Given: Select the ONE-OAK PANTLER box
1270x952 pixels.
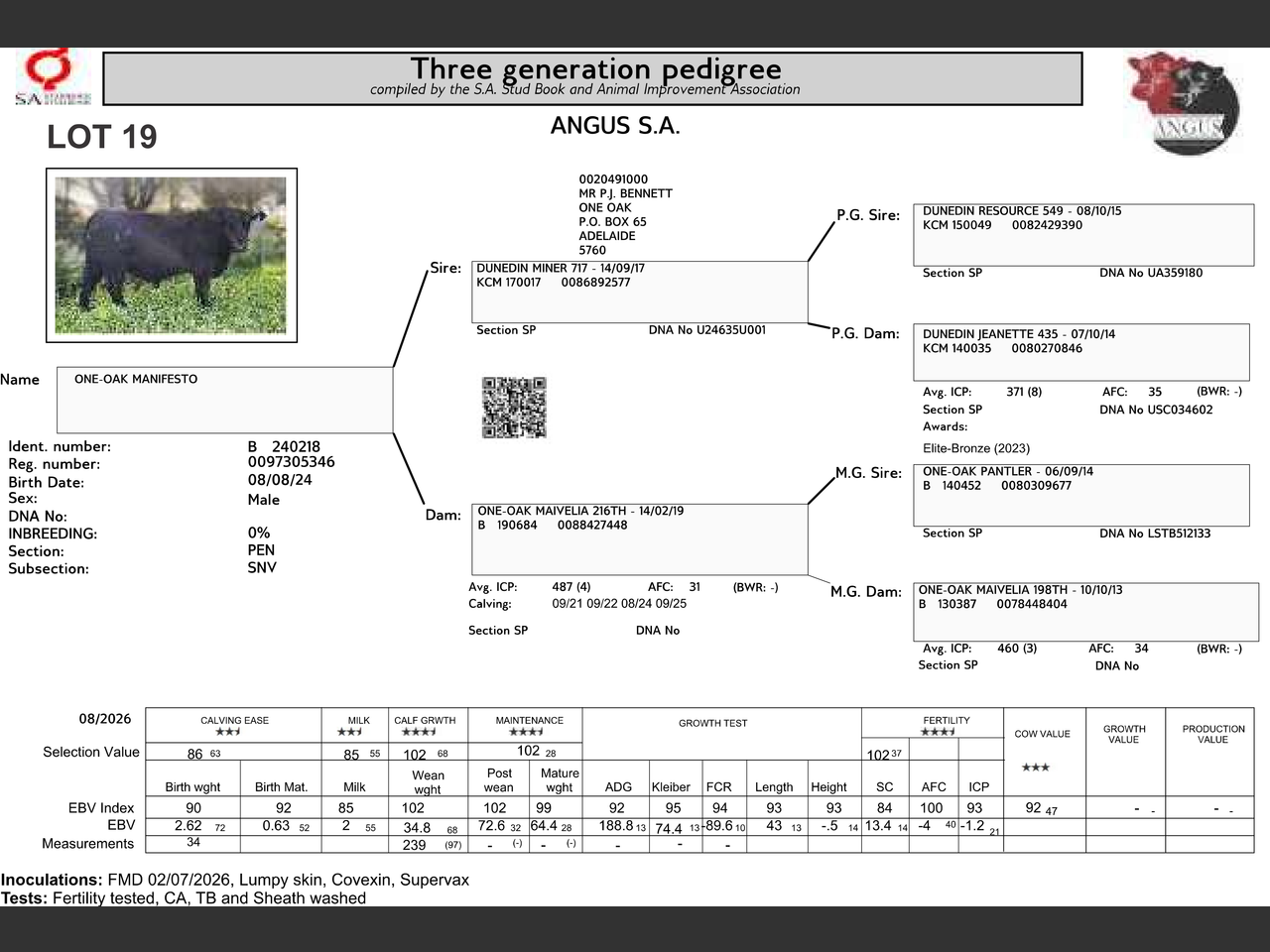Looking at the screenshot, I should click(x=1081, y=495).
